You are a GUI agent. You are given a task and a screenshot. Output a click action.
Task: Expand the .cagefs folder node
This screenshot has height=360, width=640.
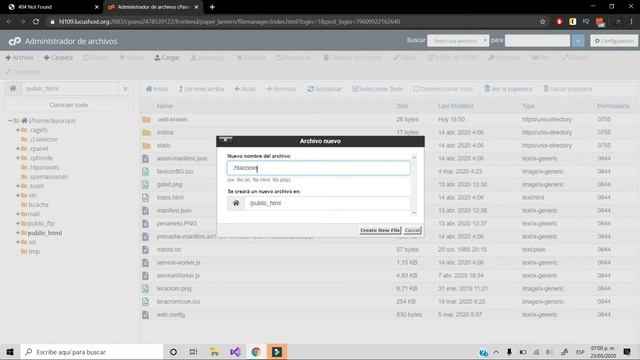[x=18, y=130]
